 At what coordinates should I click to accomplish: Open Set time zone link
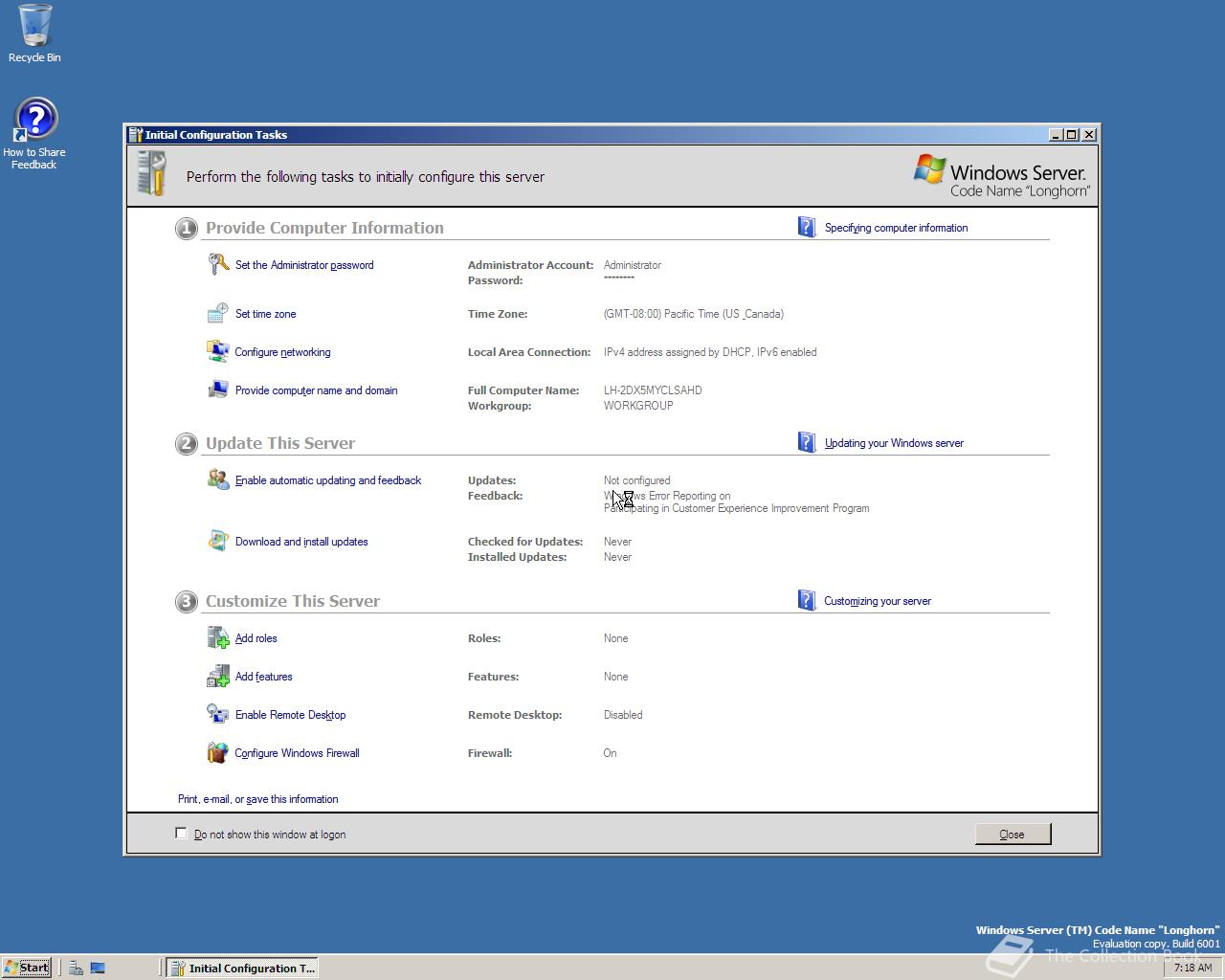tap(265, 314)
